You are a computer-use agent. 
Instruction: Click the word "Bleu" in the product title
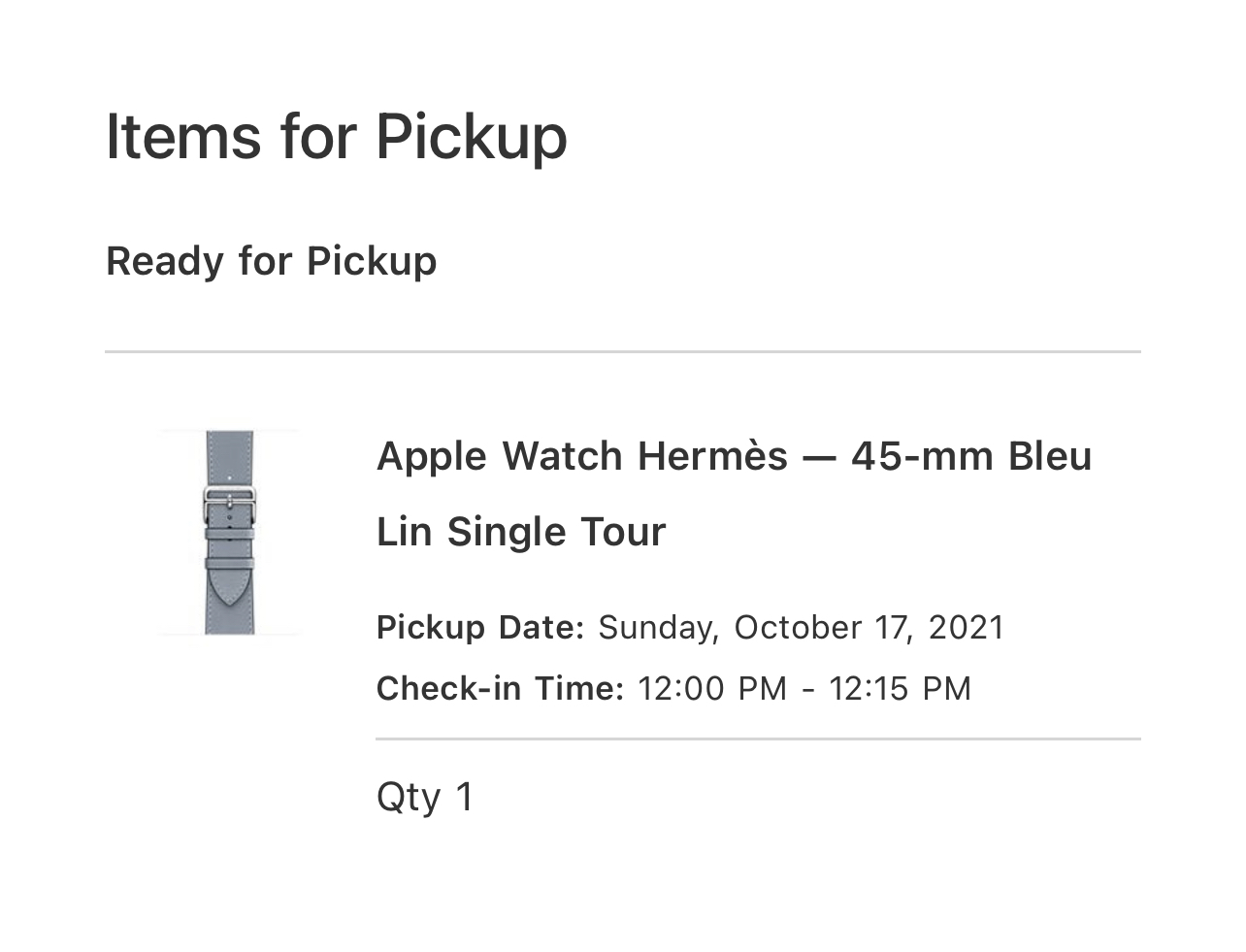1050,456
